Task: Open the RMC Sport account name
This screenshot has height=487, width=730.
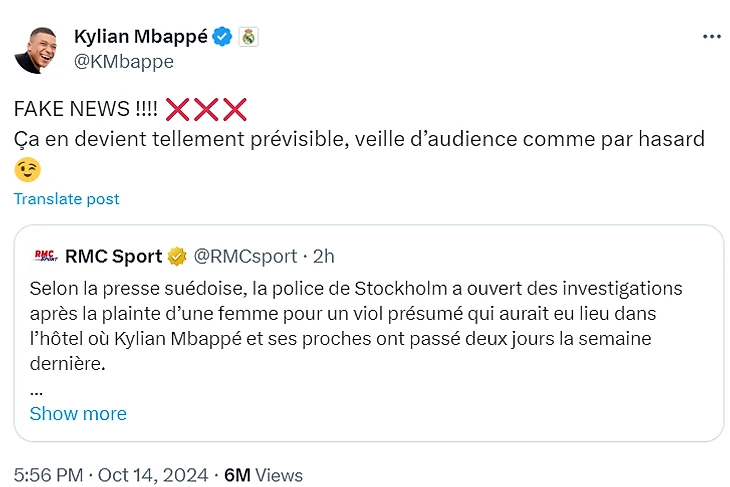Action: [x=113, y=256]
